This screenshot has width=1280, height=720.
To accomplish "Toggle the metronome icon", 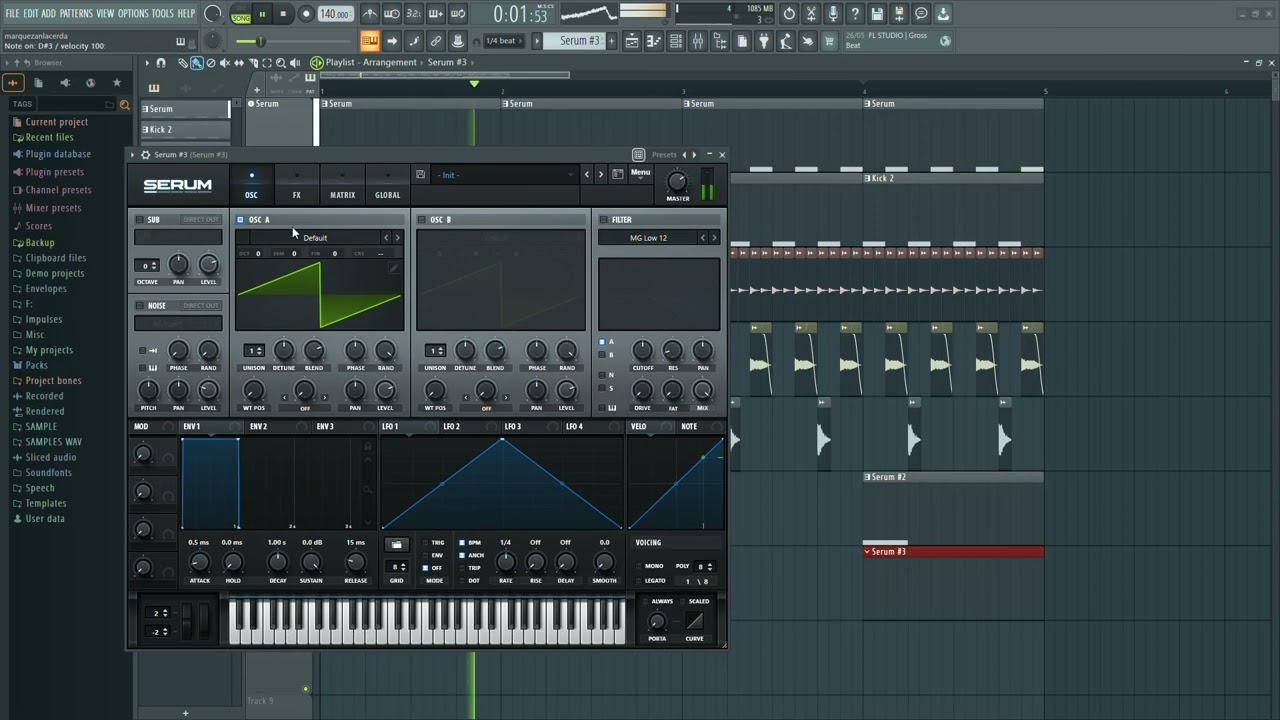I will pos(370,14).
